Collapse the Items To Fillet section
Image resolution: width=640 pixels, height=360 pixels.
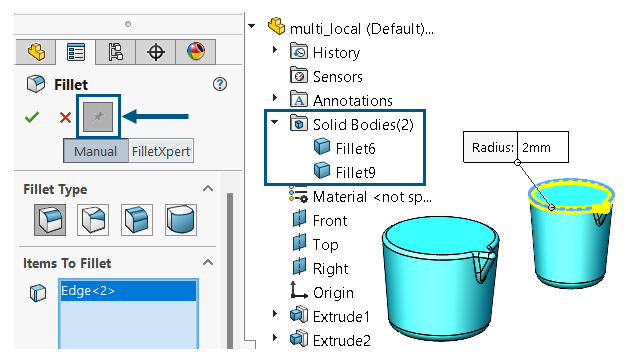click(208, 262)
